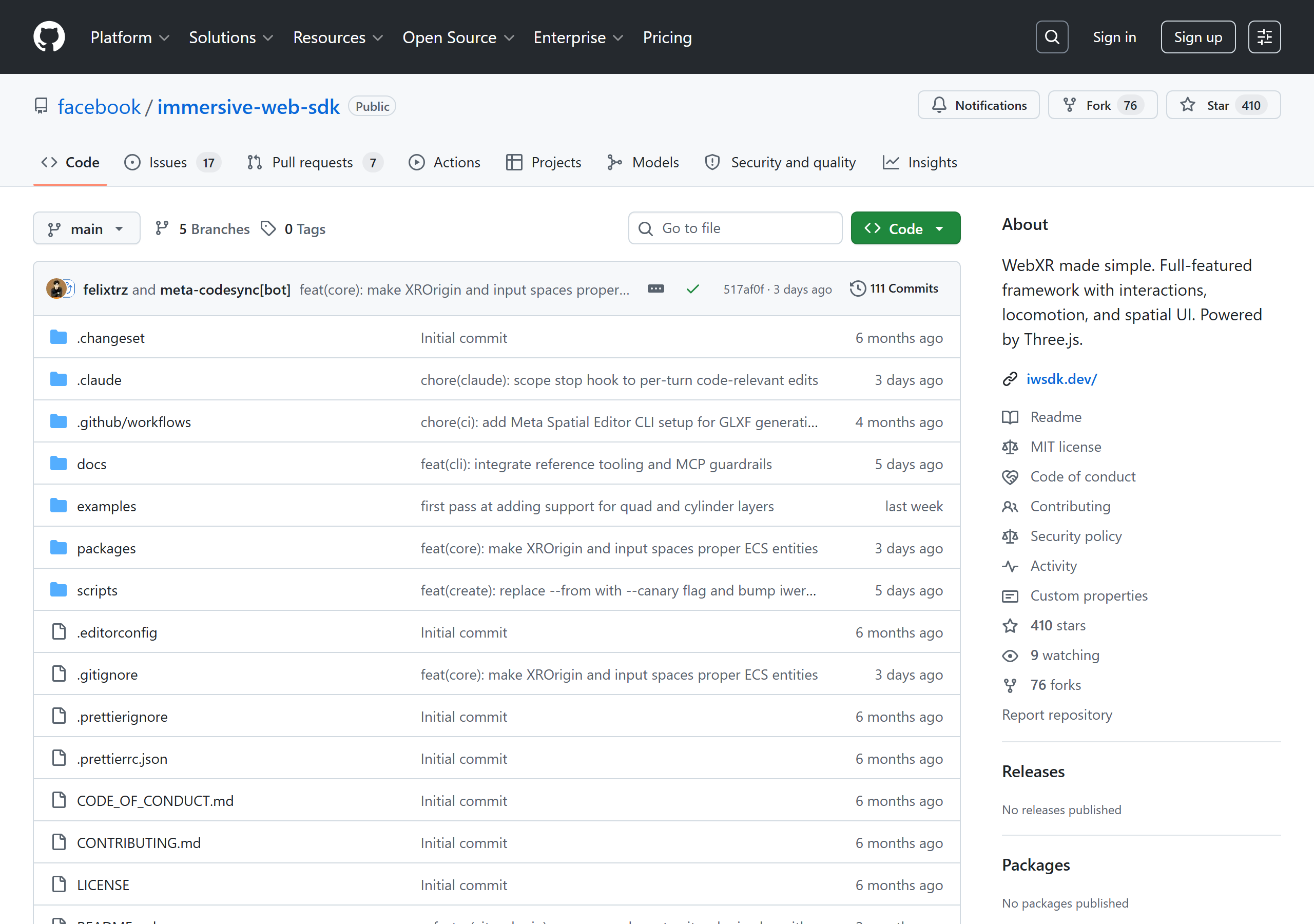Open the examples folder name
This screenshot has height=924, width=1314.
106,506
